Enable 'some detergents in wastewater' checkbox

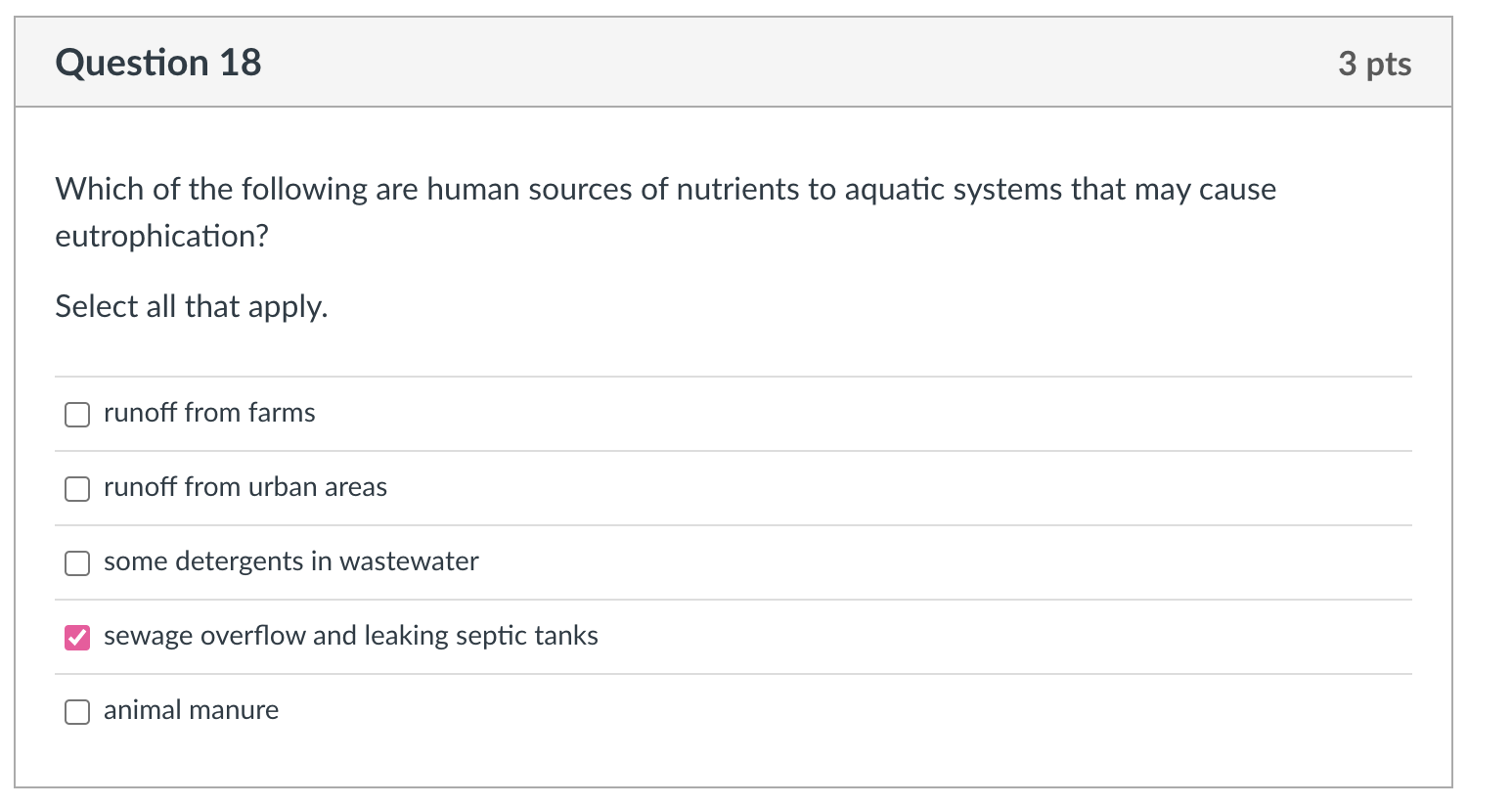click(77, 563)
